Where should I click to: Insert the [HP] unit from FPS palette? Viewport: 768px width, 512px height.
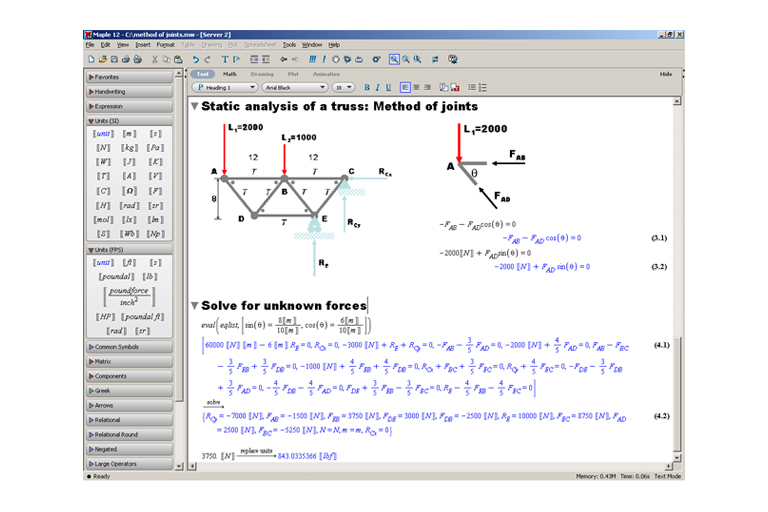pos(105,317)
